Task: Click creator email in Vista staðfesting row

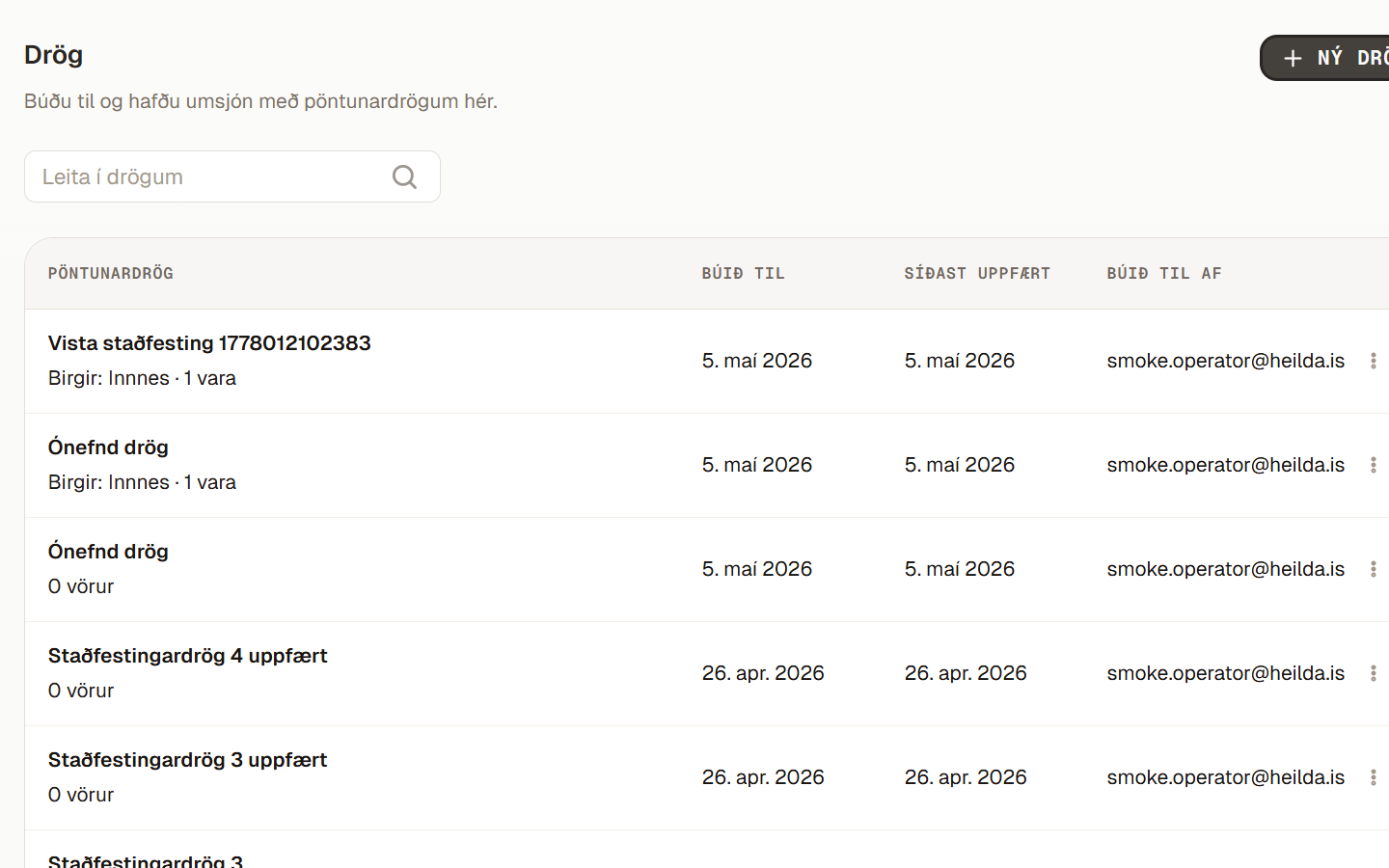Action: click(x=1226, y=361)
